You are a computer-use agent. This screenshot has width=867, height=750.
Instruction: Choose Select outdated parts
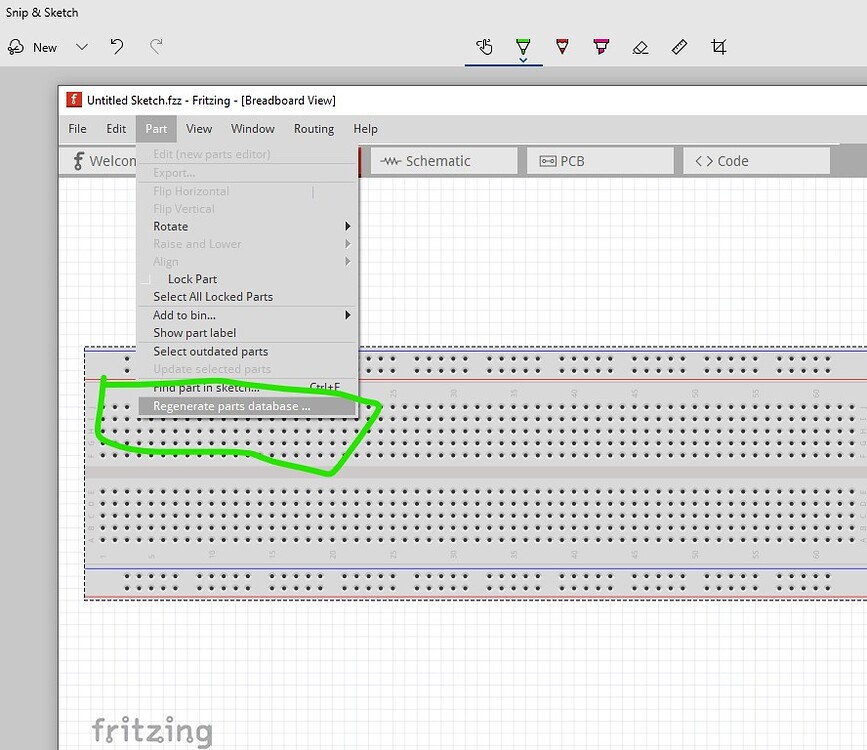click(x=247, y=352)
